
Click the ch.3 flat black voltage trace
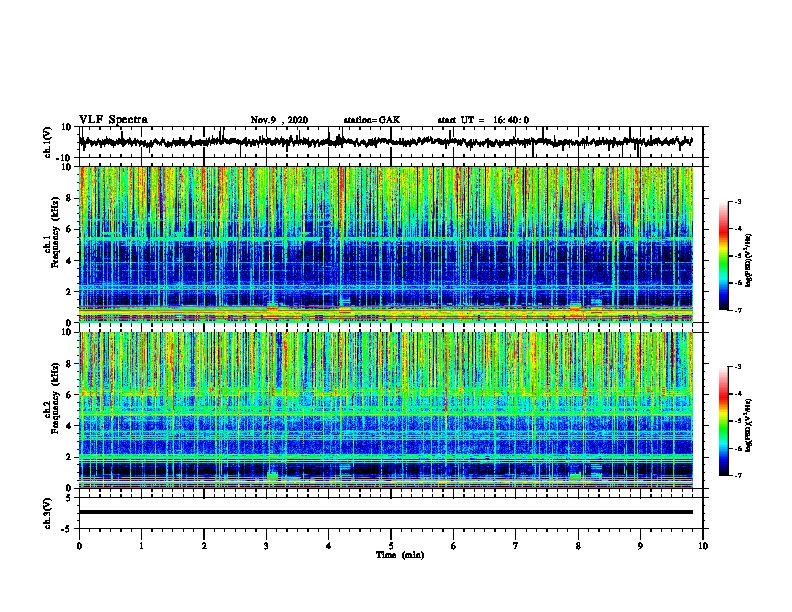pos(386,512)
